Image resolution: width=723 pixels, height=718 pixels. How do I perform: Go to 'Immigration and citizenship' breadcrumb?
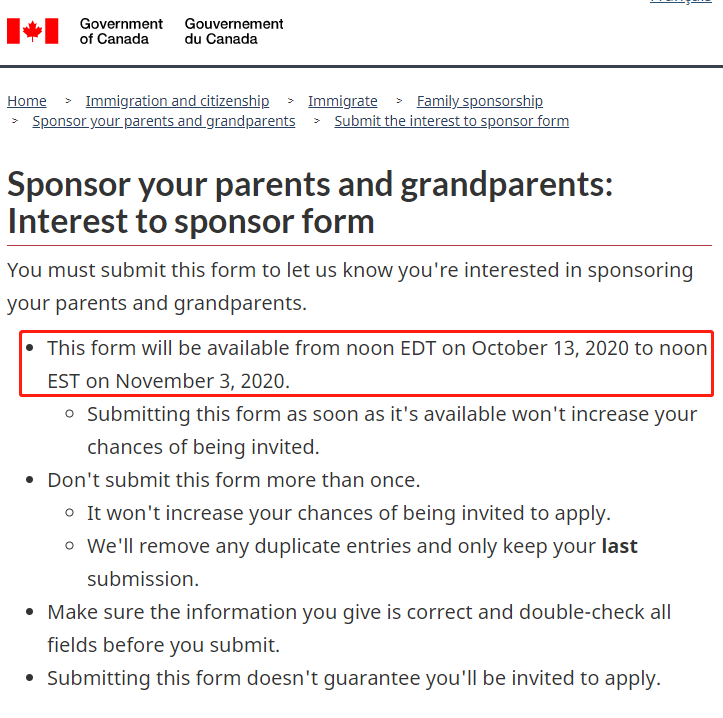pyautogui.click(x=178, y=101)
